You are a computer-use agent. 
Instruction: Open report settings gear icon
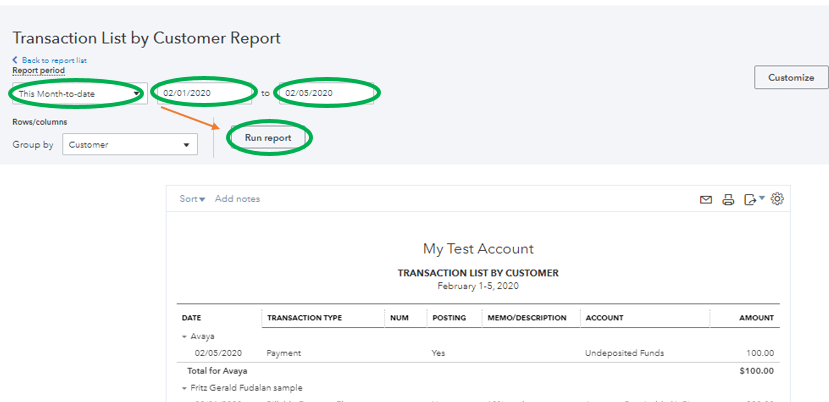[777, 199]
